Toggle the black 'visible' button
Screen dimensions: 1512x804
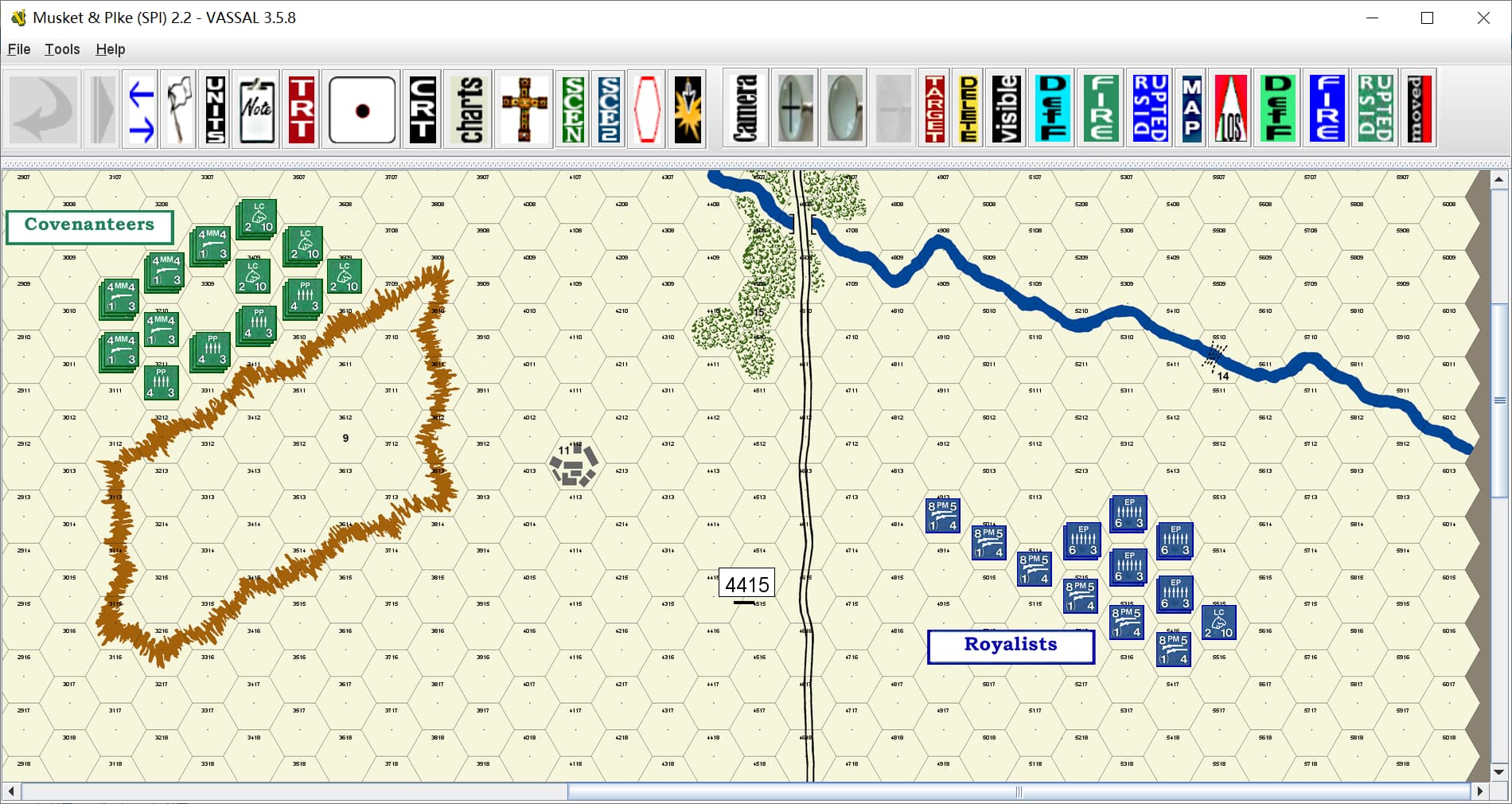1006,109
